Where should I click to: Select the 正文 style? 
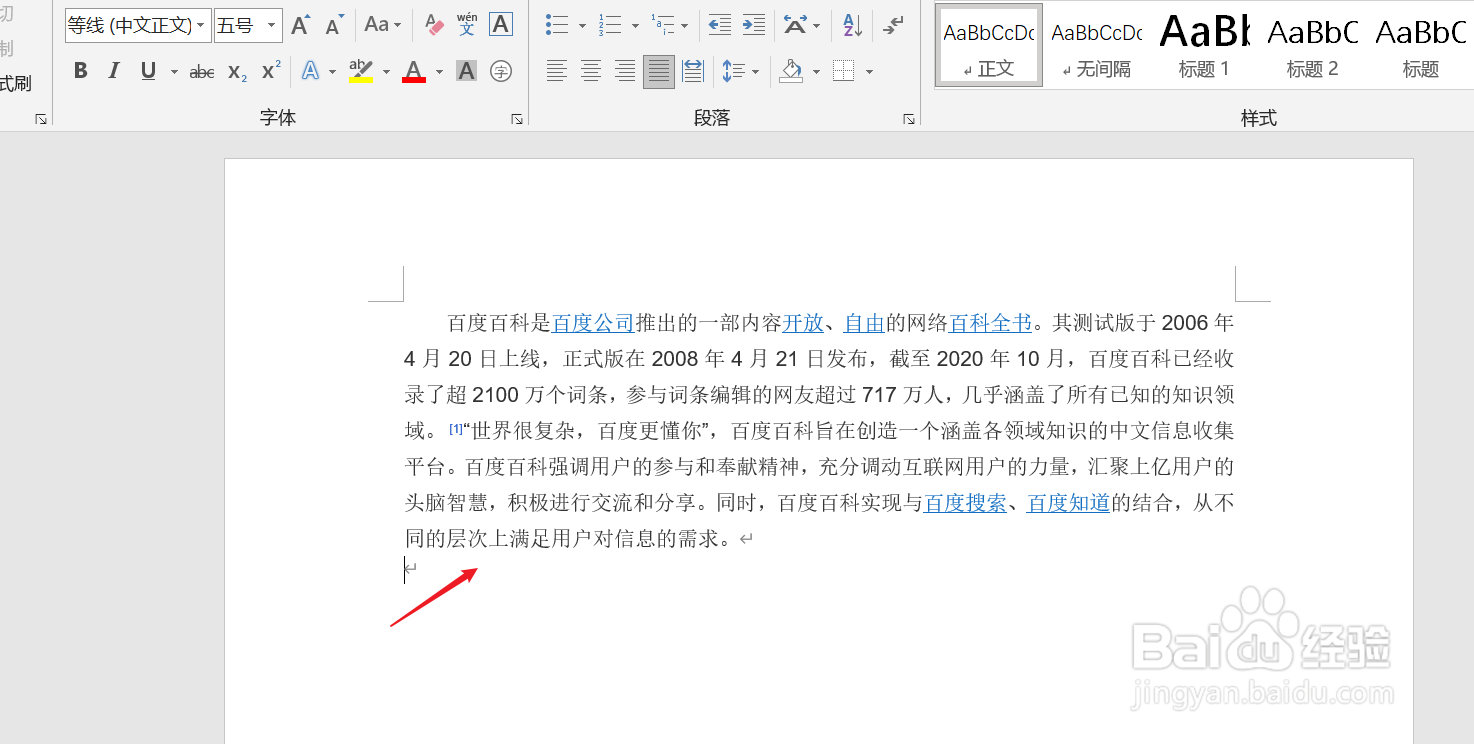989,45
